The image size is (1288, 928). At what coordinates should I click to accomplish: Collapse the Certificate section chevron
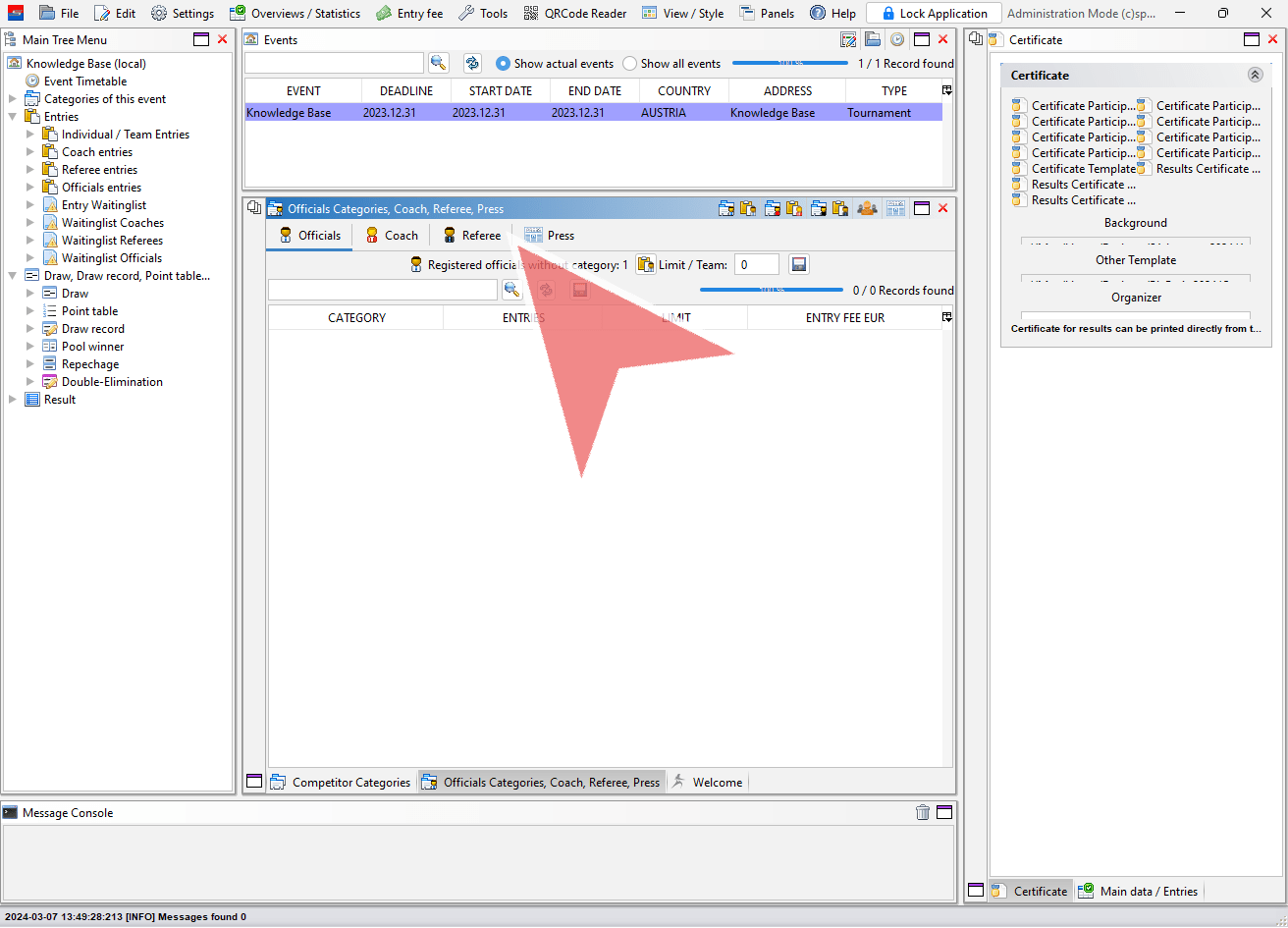coord(1255,75)
